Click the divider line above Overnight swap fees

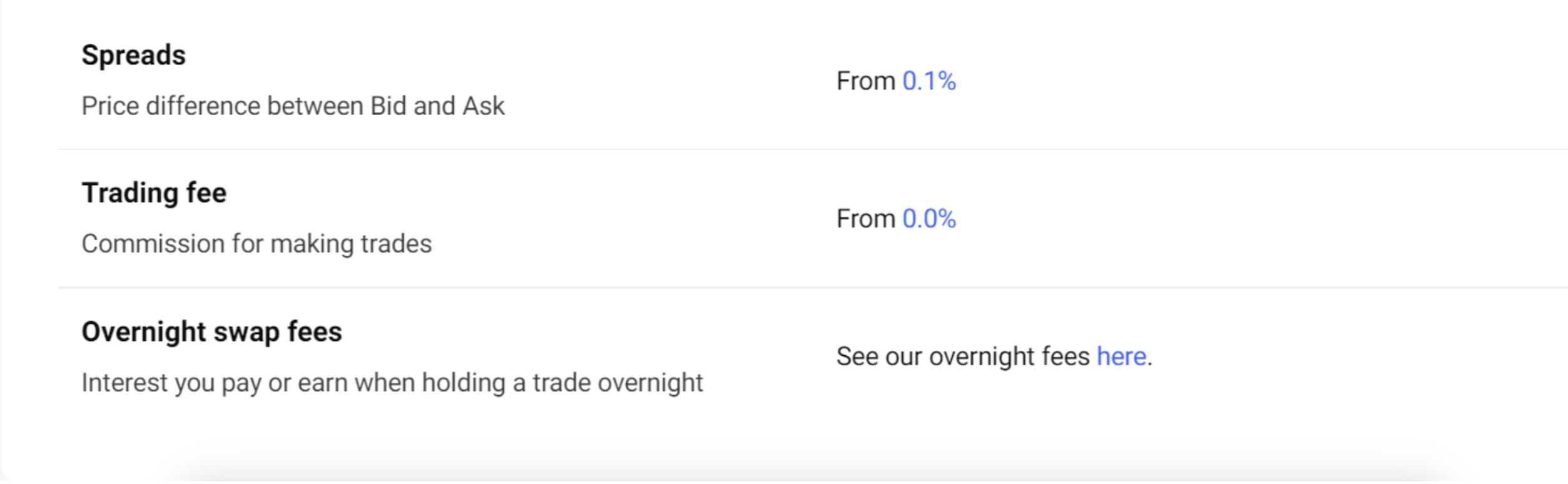click(751, 288)
